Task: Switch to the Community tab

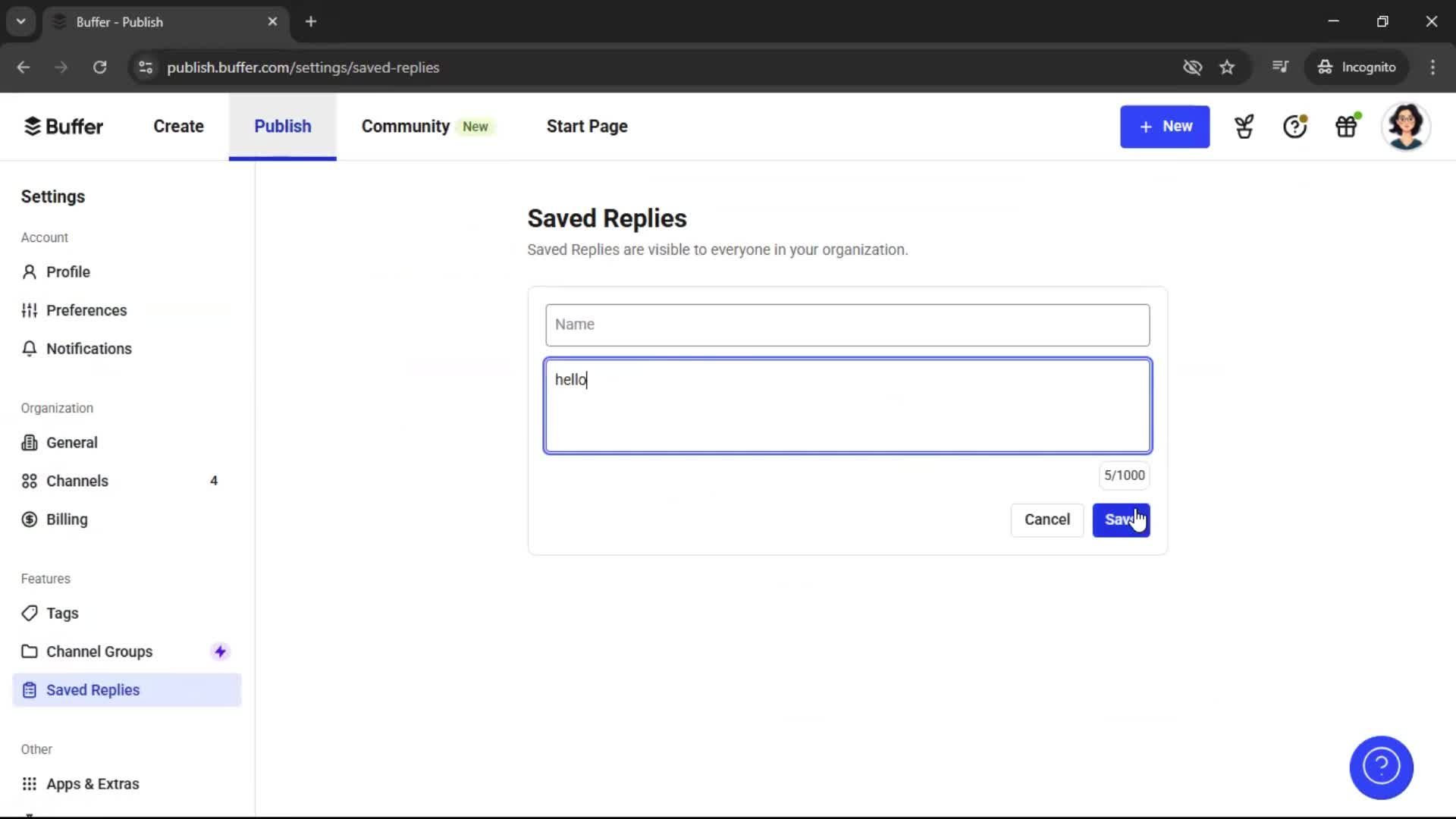Action: click(404, 126)
